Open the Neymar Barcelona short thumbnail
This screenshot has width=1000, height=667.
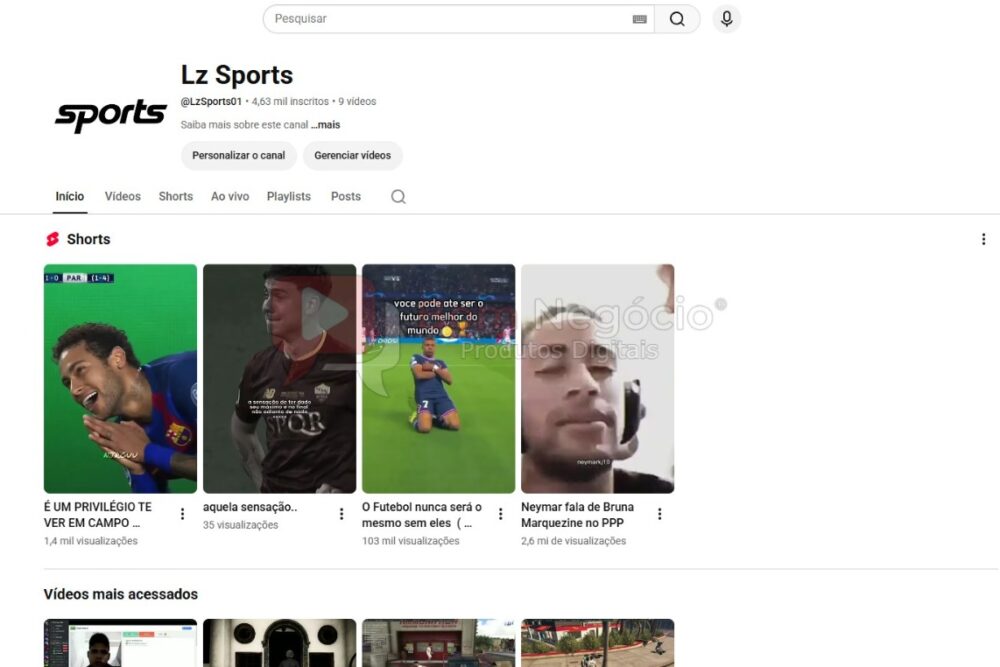(x=121, y=379)
